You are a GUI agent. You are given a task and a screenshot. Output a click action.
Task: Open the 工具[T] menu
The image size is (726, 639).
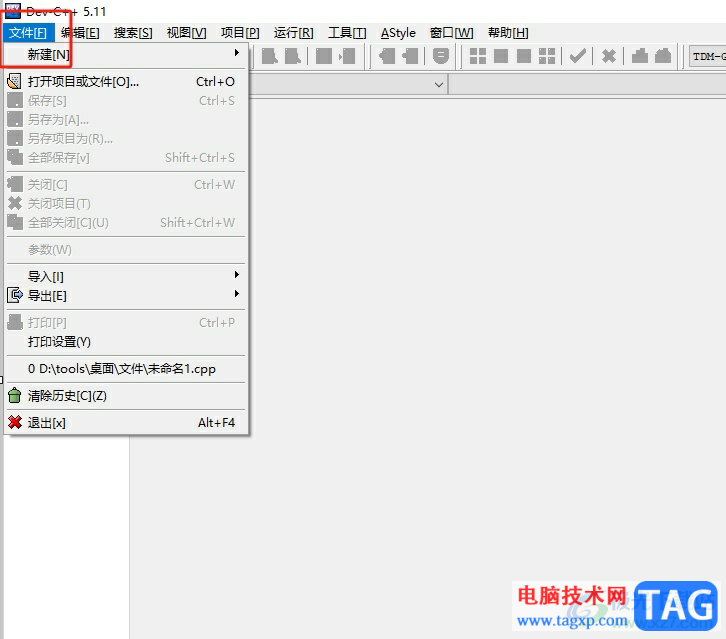click(x=347, y=33)
